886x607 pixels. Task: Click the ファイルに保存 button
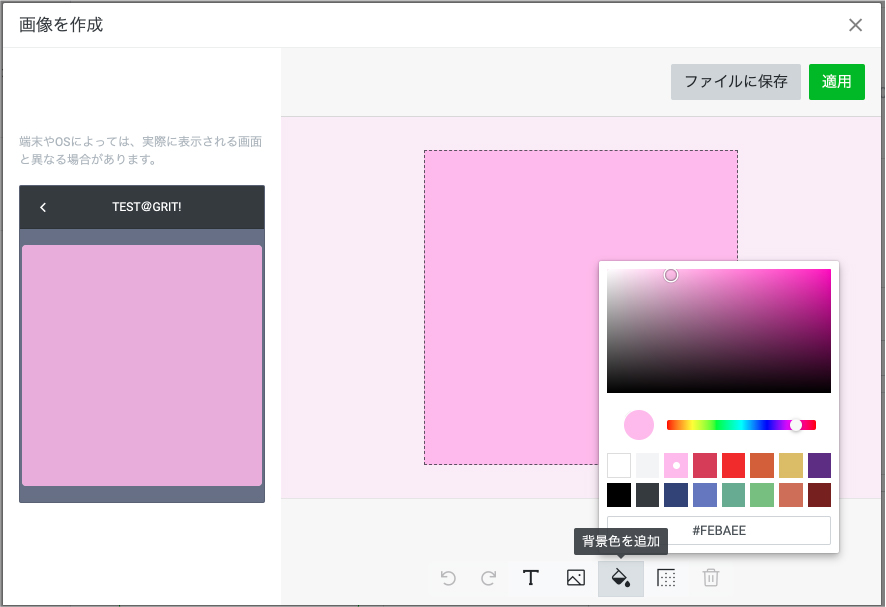pyautogui.click(x=735, y=82)
